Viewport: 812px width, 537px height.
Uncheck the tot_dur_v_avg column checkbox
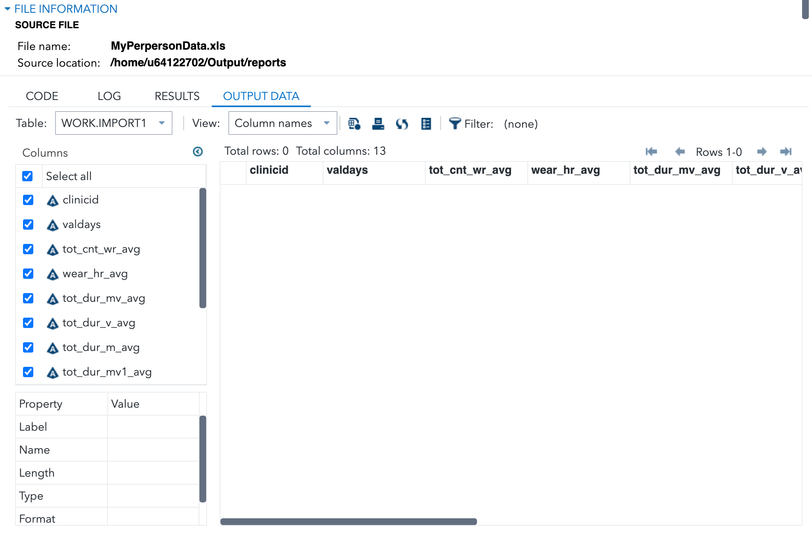click(x=28, y=323)
